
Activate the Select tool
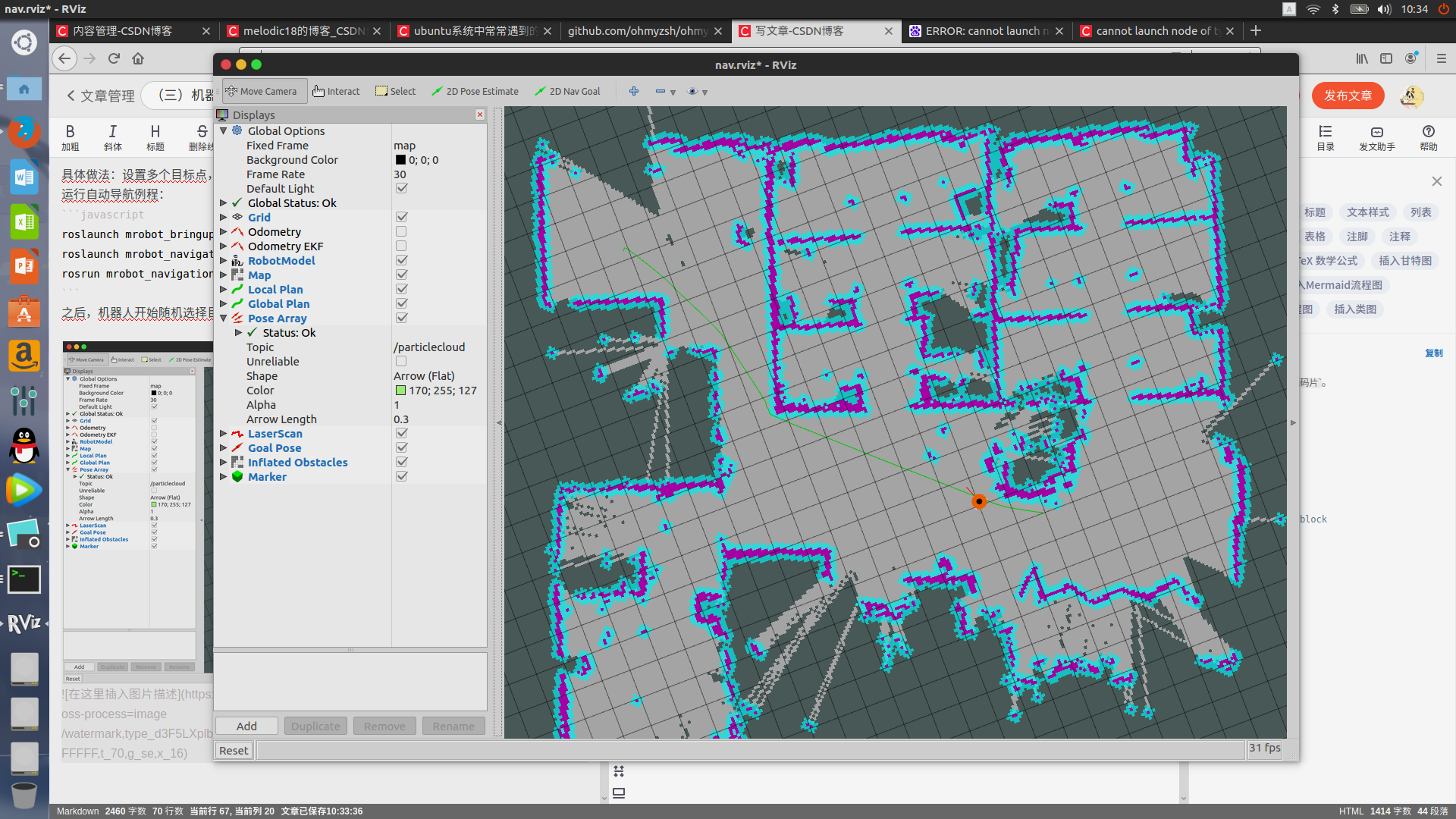[x=396, y=92]
